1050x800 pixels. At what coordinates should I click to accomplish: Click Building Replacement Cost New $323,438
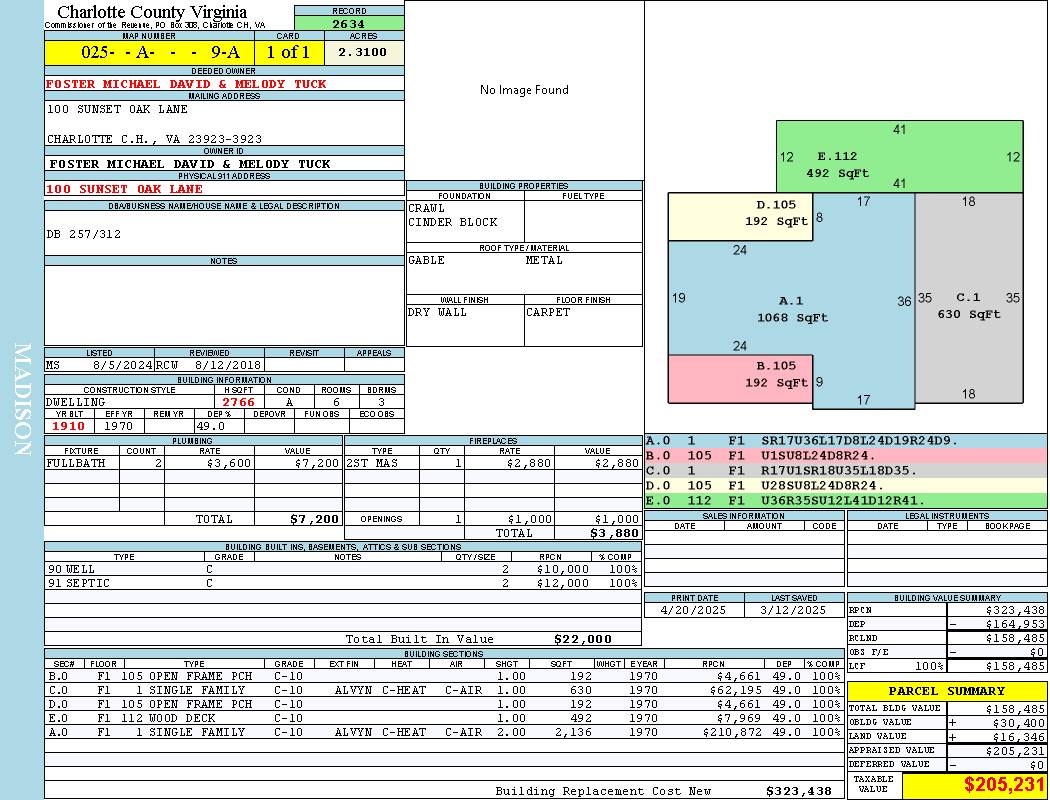(x=798, y=791)
